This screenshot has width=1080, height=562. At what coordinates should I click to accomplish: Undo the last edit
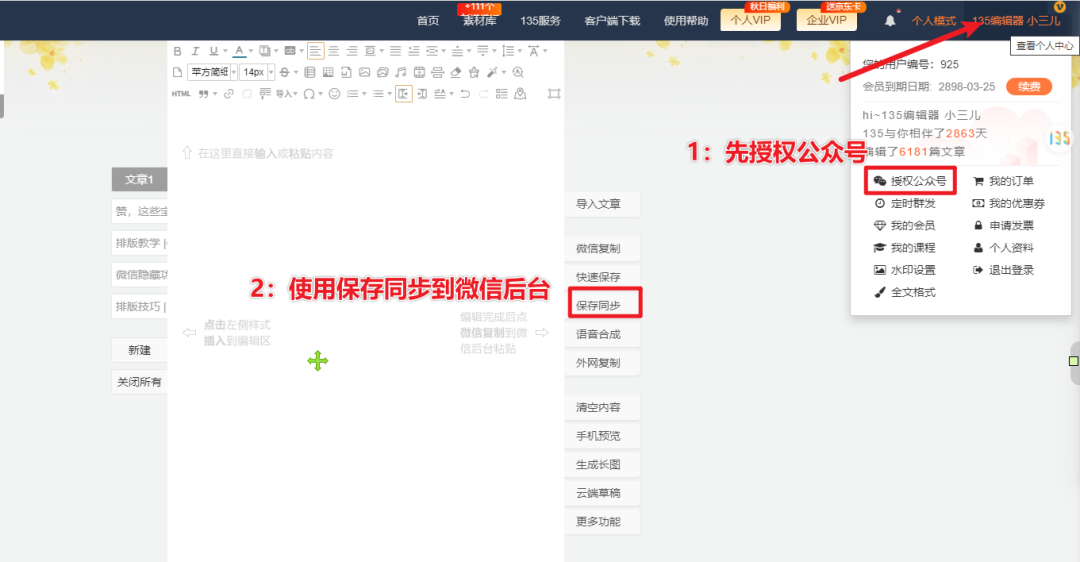(465, 94)
